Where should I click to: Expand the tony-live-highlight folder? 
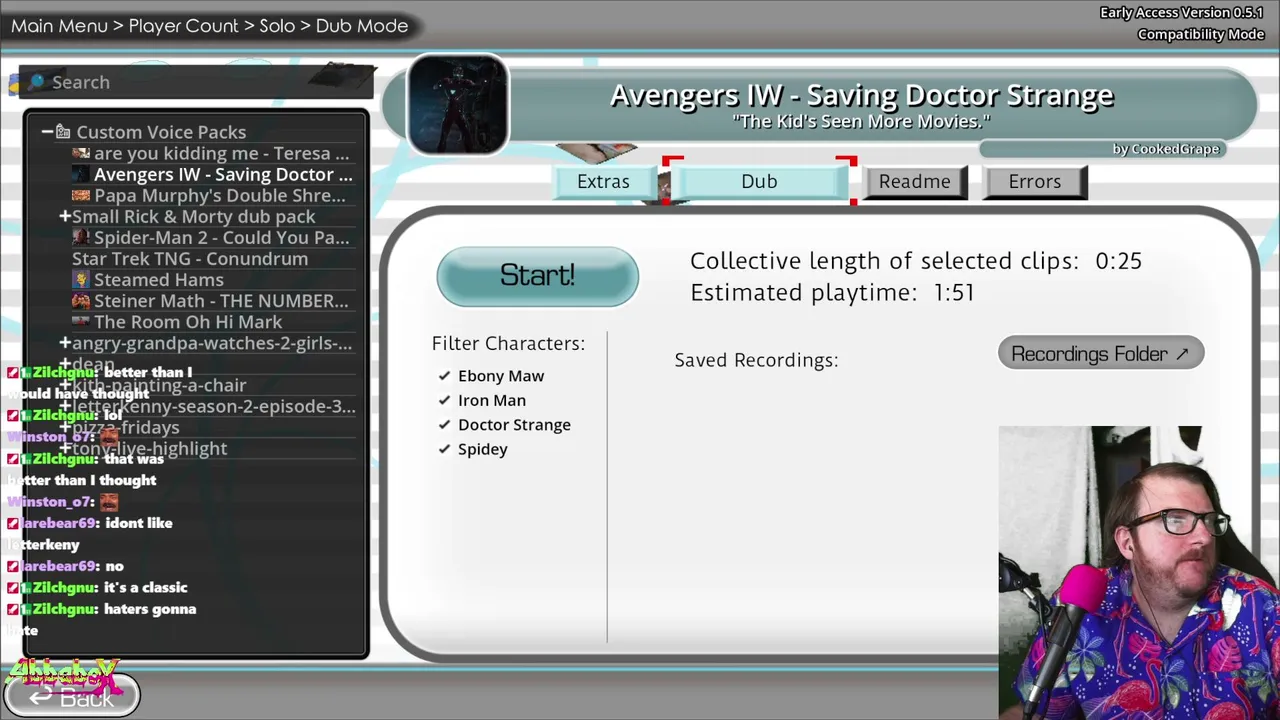65,448
